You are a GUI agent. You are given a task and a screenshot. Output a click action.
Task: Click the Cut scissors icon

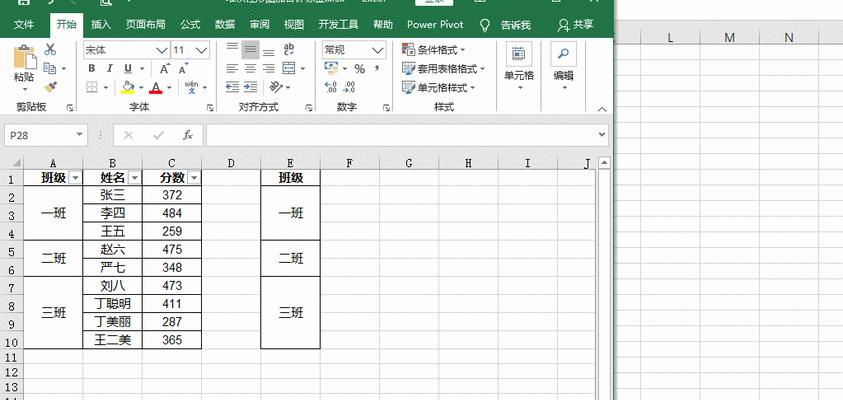pyautogui.click(x=50, y=49)
